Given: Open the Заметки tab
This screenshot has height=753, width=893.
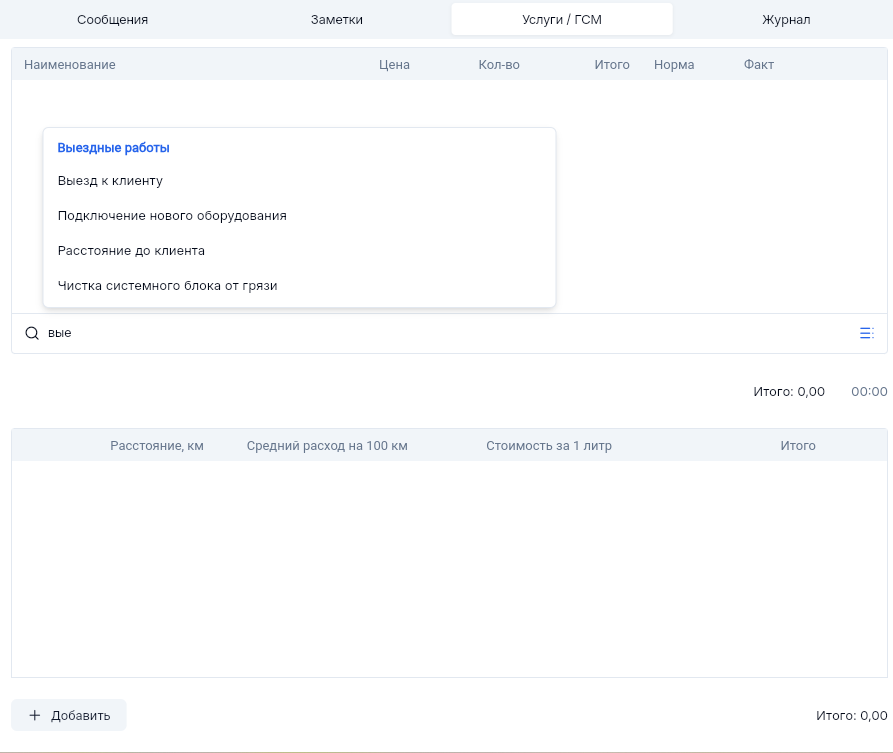Looking at the screenshot, I should tap(336, 20).
